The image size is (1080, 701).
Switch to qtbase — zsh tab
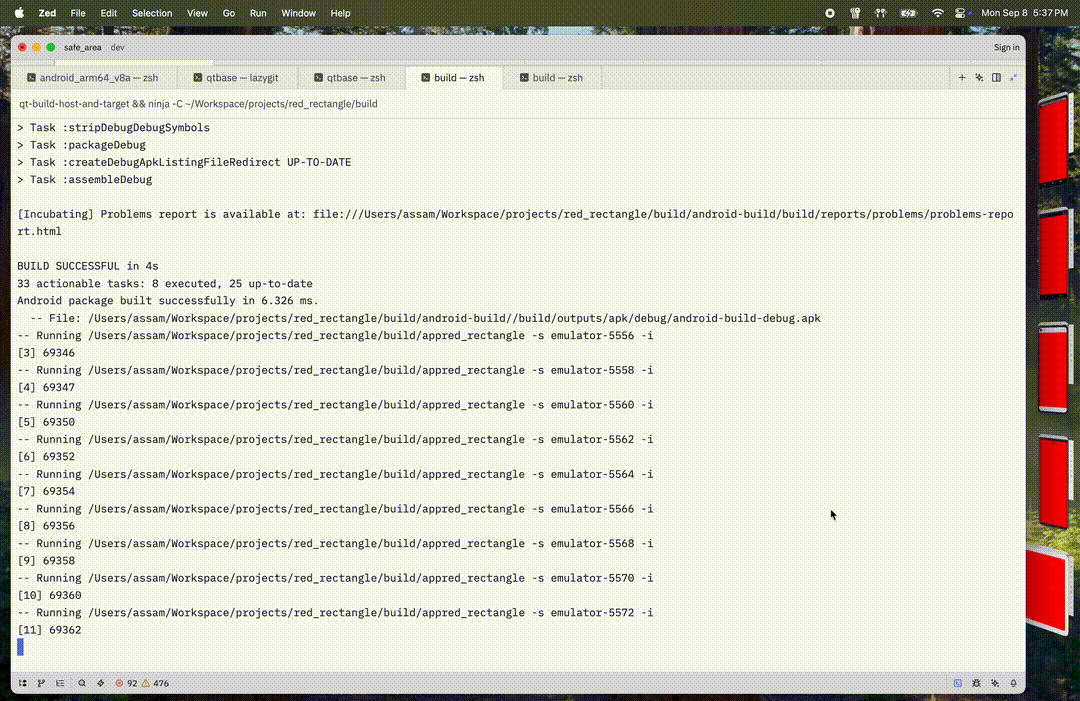click(x=350, y=78)
